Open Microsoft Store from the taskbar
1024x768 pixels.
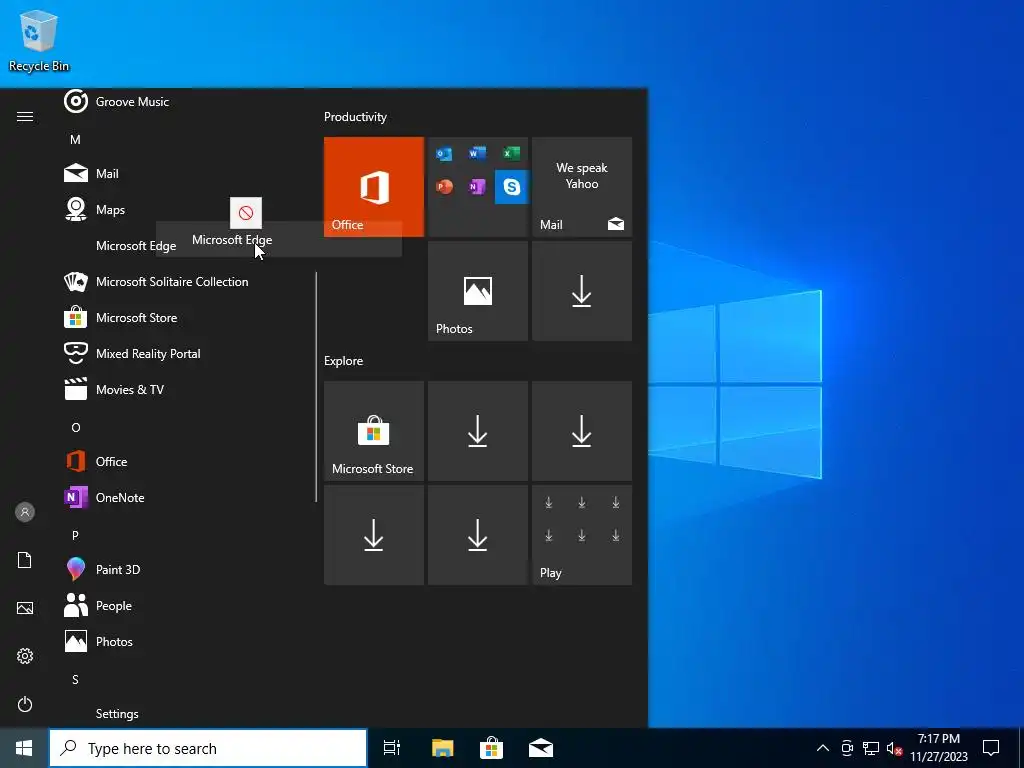491,748
